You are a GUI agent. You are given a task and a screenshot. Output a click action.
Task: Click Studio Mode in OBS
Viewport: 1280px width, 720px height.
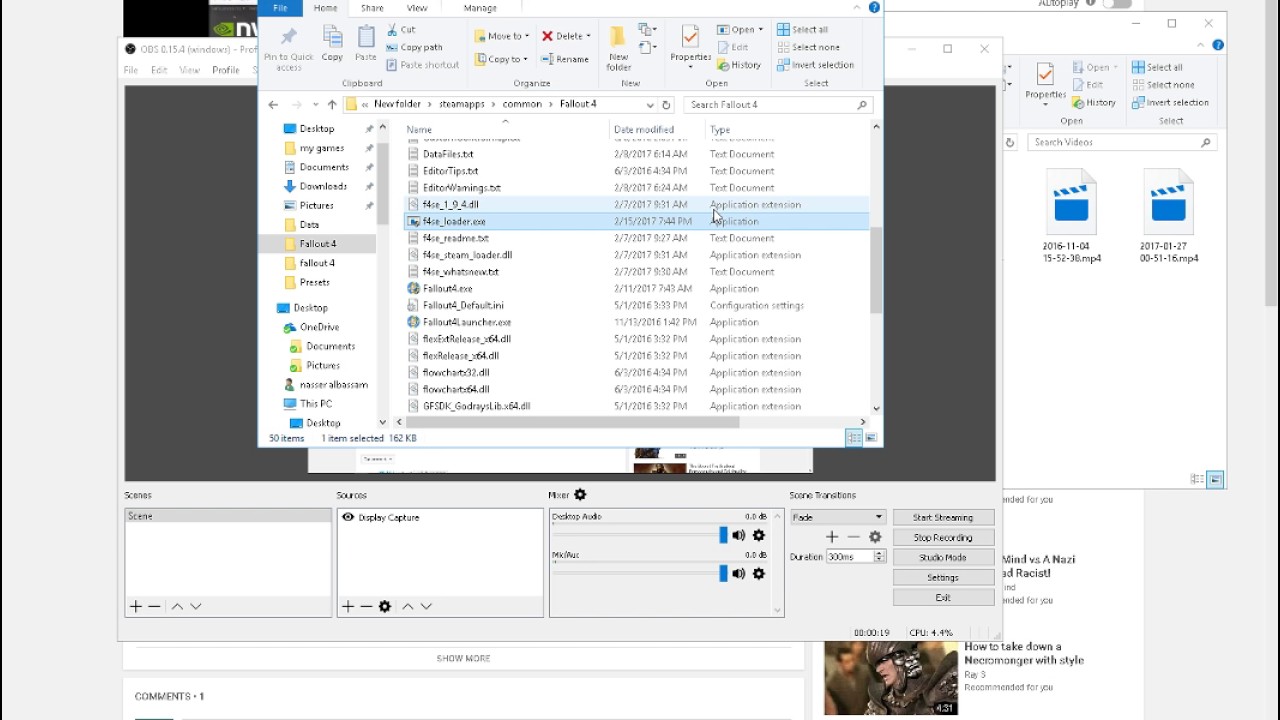(x=943, y=557)
